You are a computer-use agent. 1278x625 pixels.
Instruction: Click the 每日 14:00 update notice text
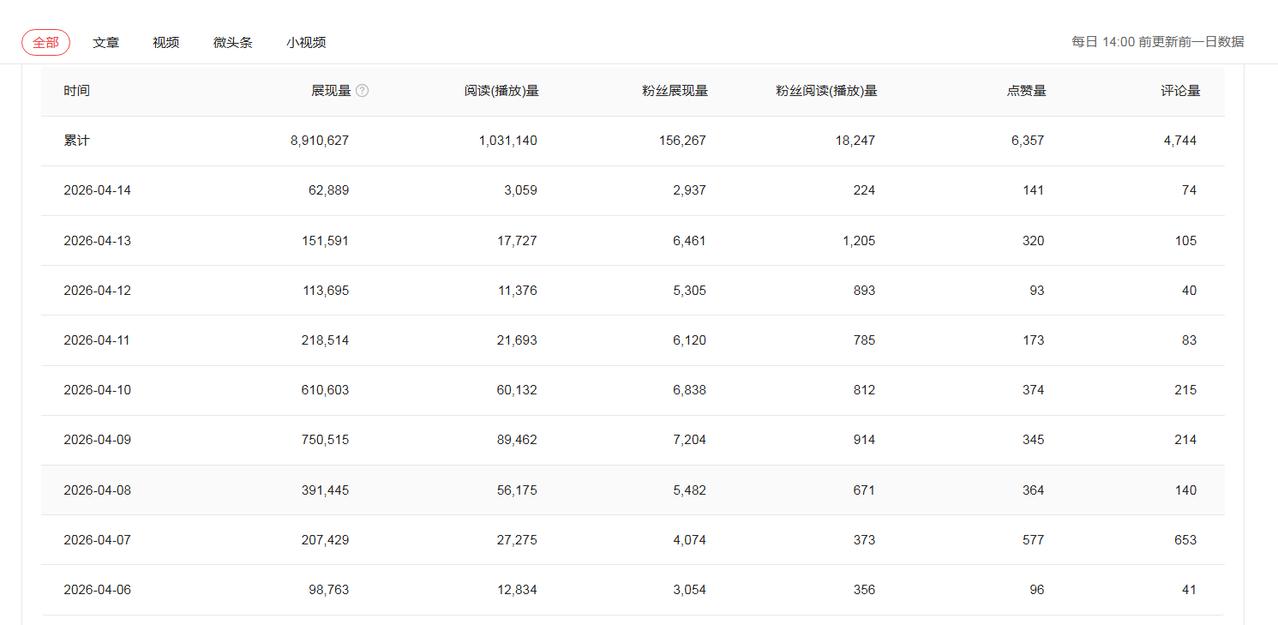point(1157,42)
